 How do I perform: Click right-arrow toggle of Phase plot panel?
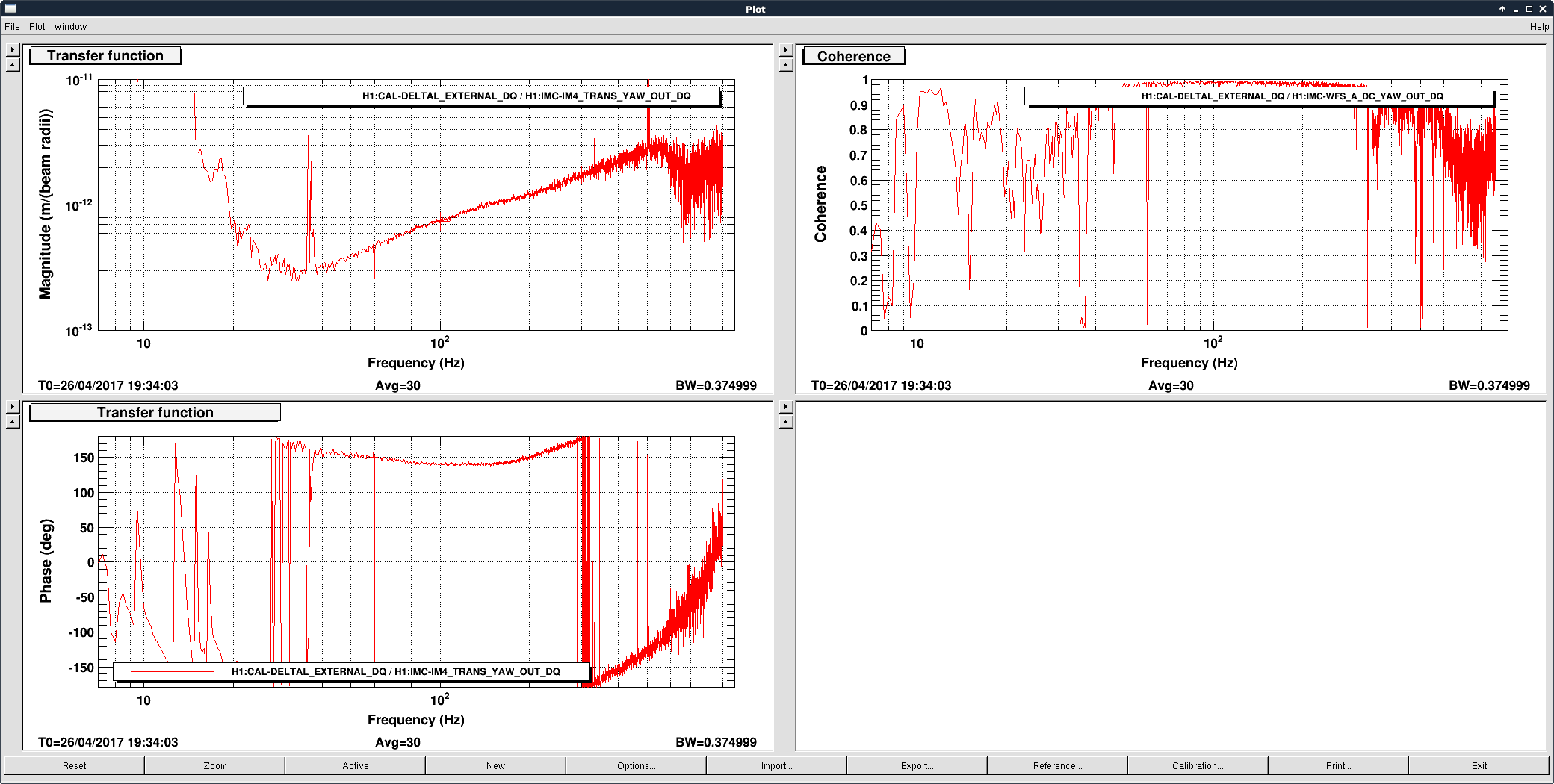click(13, 407)
